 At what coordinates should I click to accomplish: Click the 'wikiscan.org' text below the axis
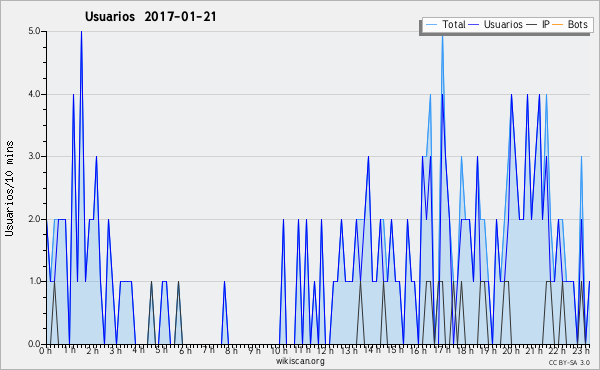pos(300,361)
